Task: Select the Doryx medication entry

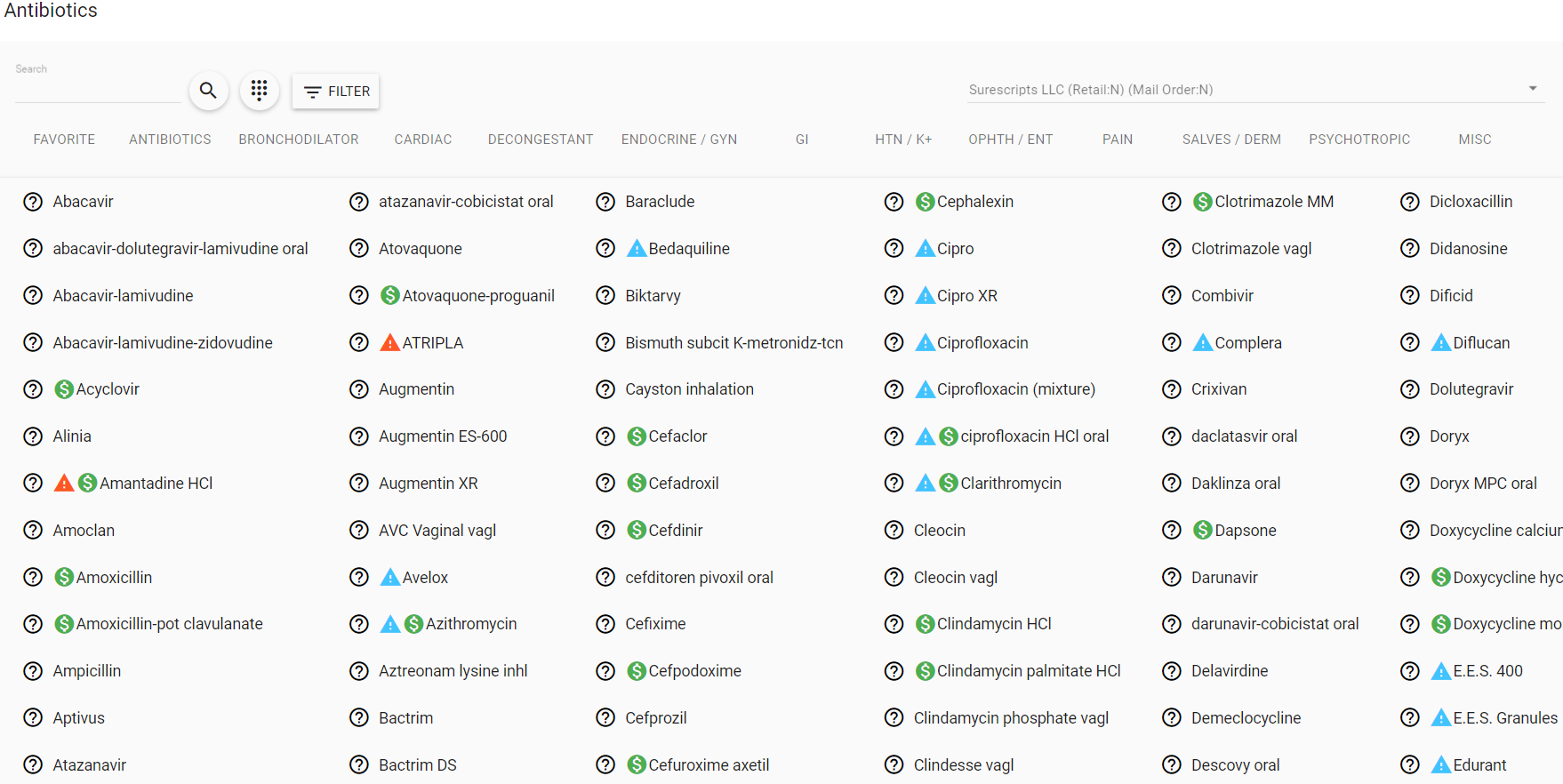Action: 1449,436
